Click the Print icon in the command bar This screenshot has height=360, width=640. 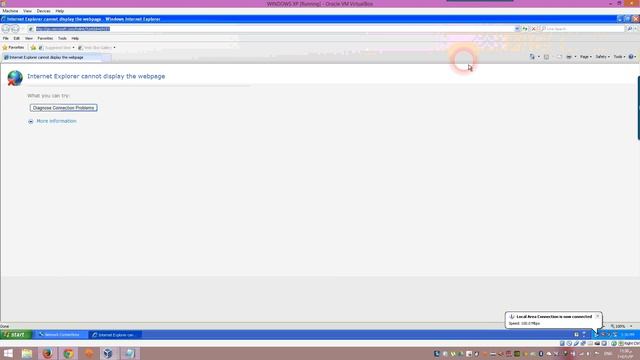pyautogui.click(x=569, y=57)
